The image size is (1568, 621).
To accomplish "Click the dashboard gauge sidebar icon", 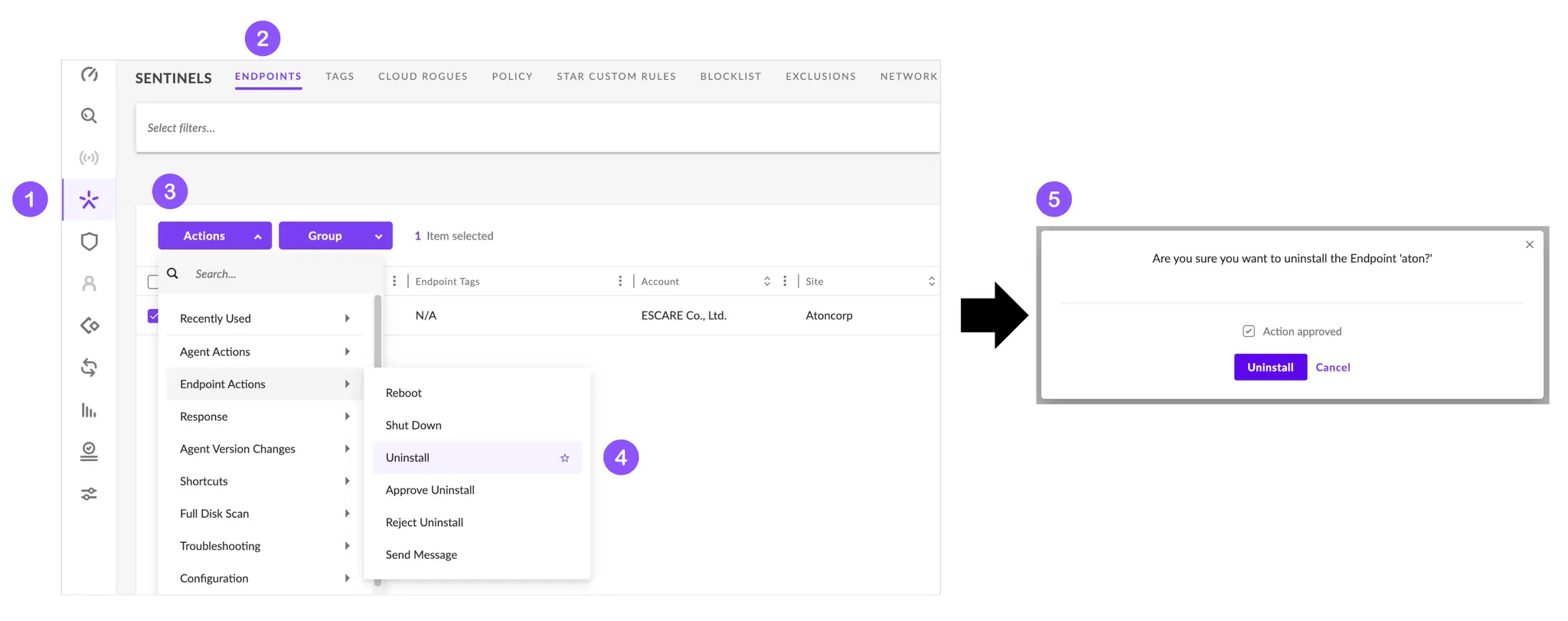I will (89, 74).
